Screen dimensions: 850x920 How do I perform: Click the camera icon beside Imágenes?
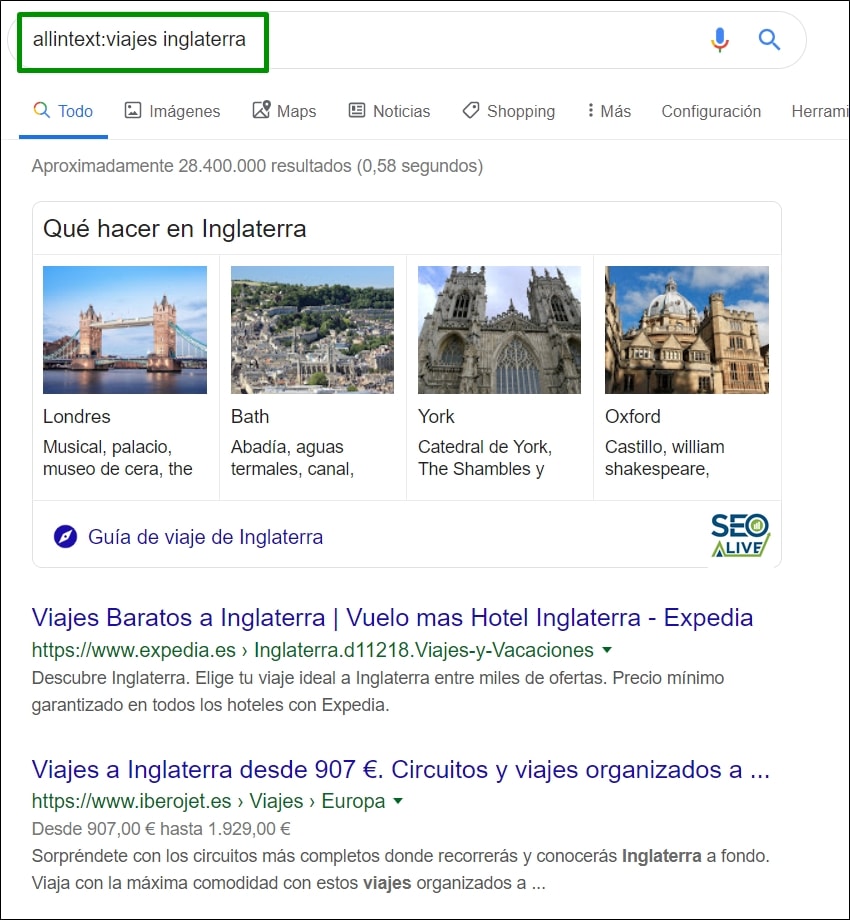(132, 111)
